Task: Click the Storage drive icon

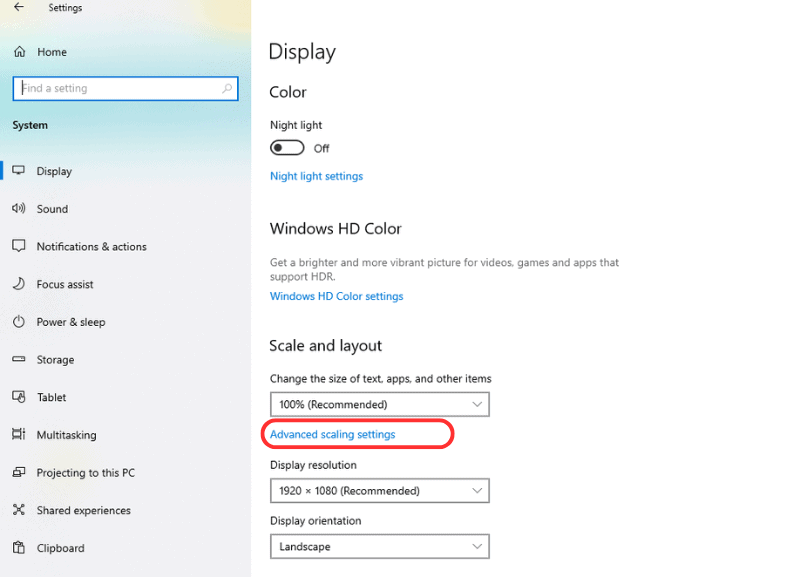Action: point(18,360)
